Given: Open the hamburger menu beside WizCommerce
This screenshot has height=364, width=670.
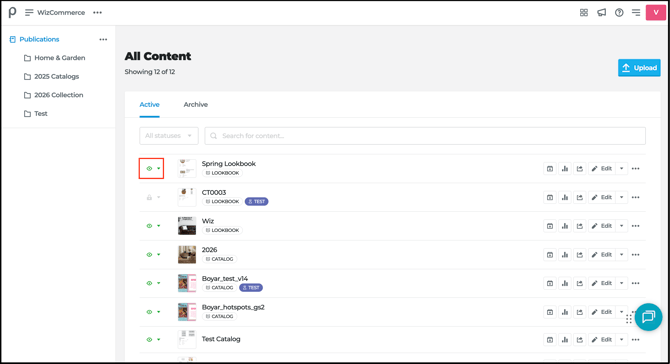Looking at the screenshot, I should [29, 12].
